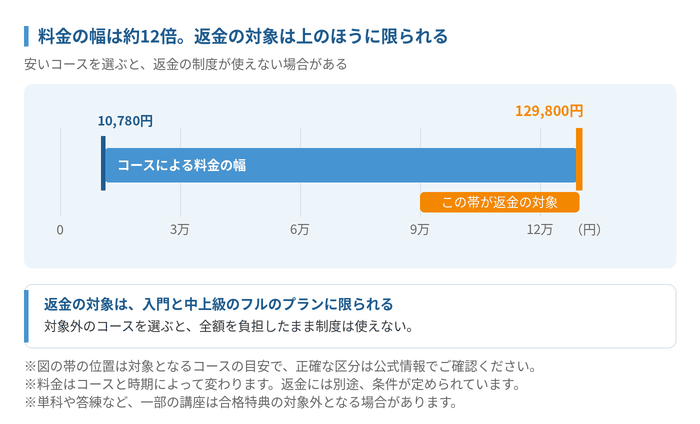
Task: Click the orange この帯が返金の対象 band
Action: click(x=500, y=202)
